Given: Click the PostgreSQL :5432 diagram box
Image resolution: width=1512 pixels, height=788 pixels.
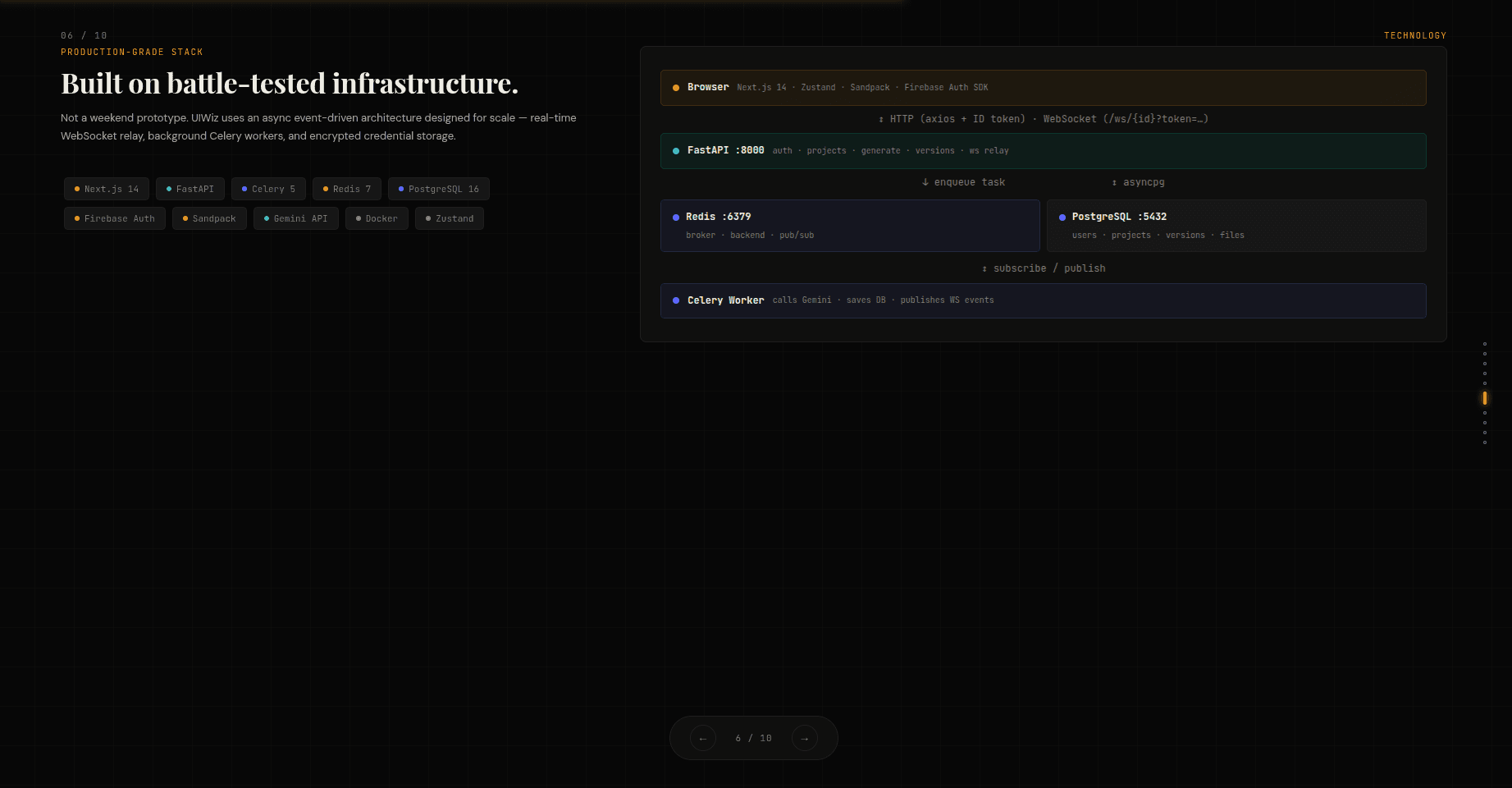Looking at the screenshot, I should point(1236,226).
